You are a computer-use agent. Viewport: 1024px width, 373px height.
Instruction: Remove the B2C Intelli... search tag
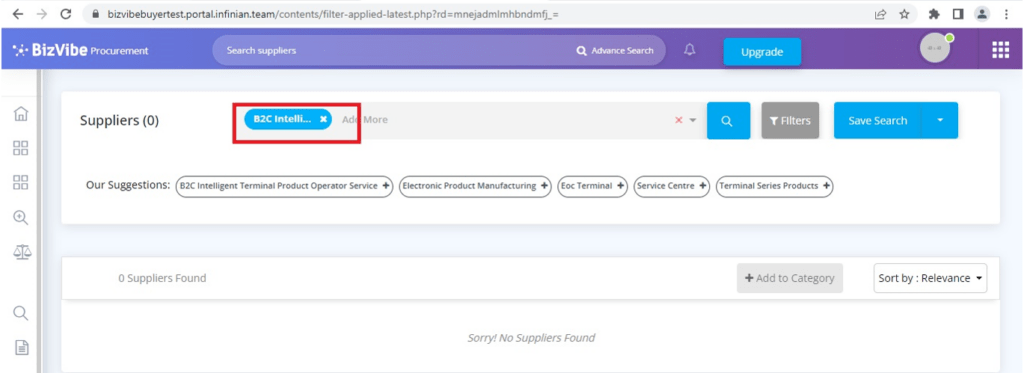(x=323, y=120)
